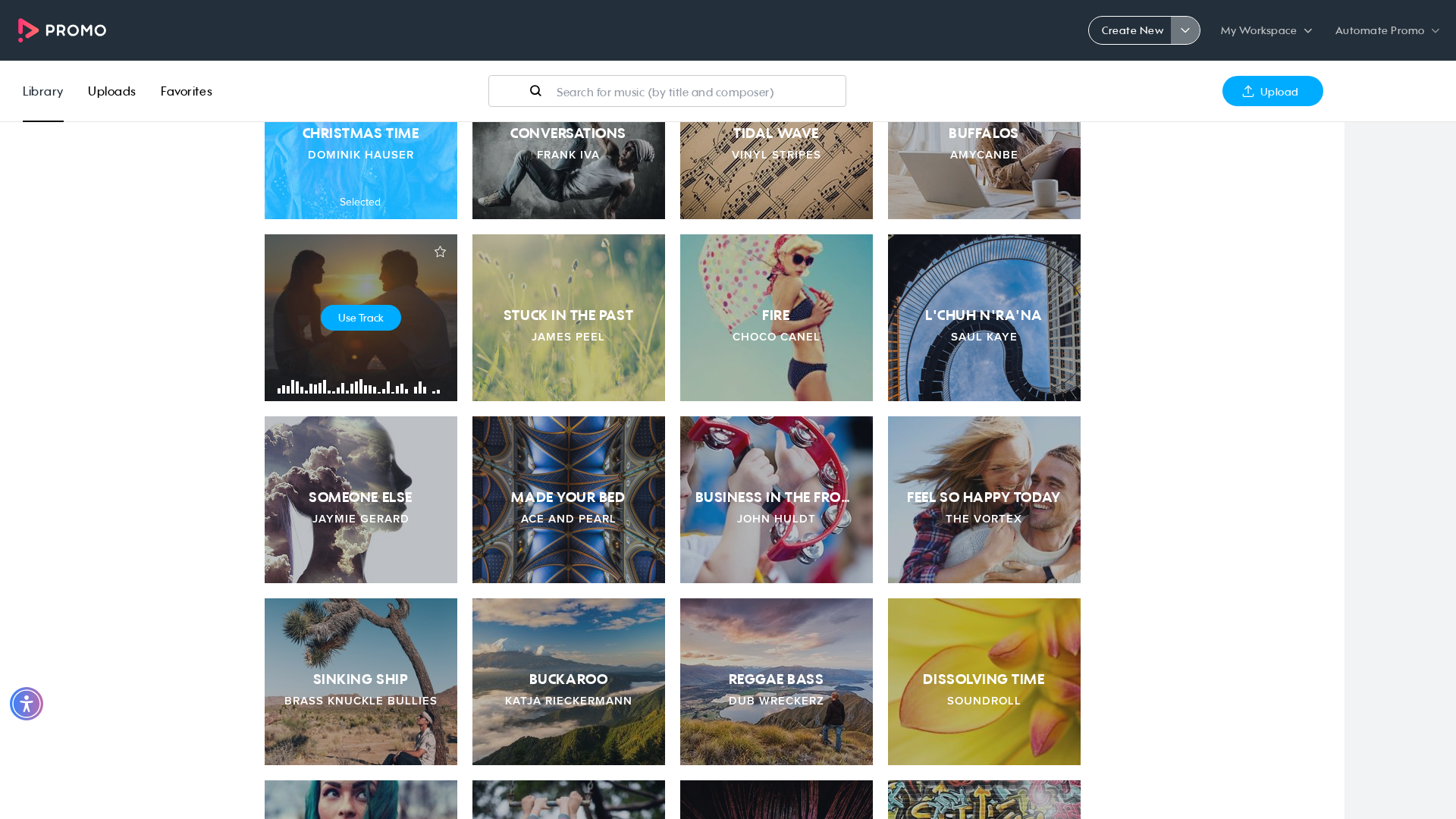The height and width of the screenshot is (819, 1456).
Task: Select the Made Your Bed track
Action: click(569, 500)
